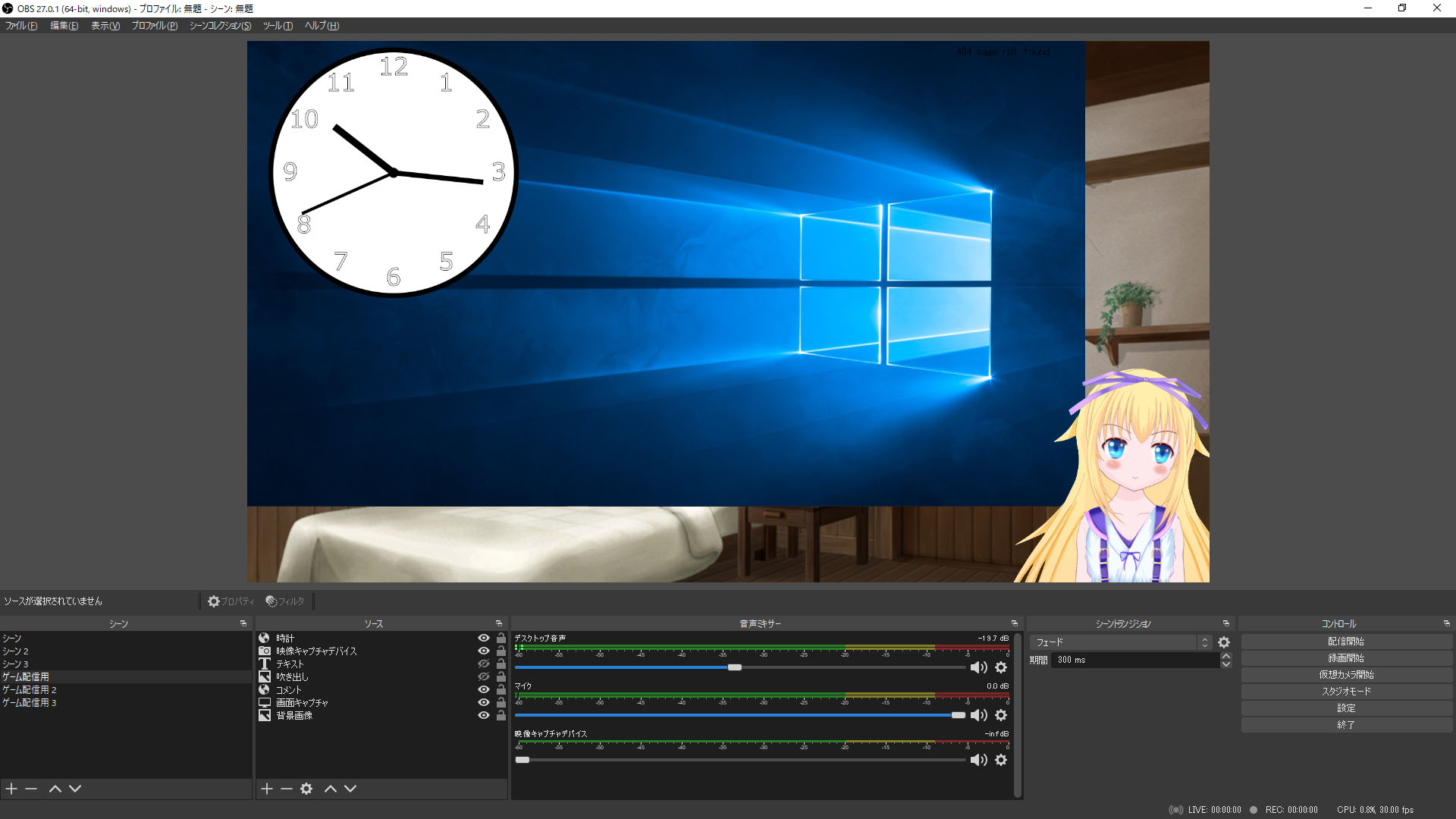Select the 吹き出し source row
The image size is (1456, 819).
[381, 676]
